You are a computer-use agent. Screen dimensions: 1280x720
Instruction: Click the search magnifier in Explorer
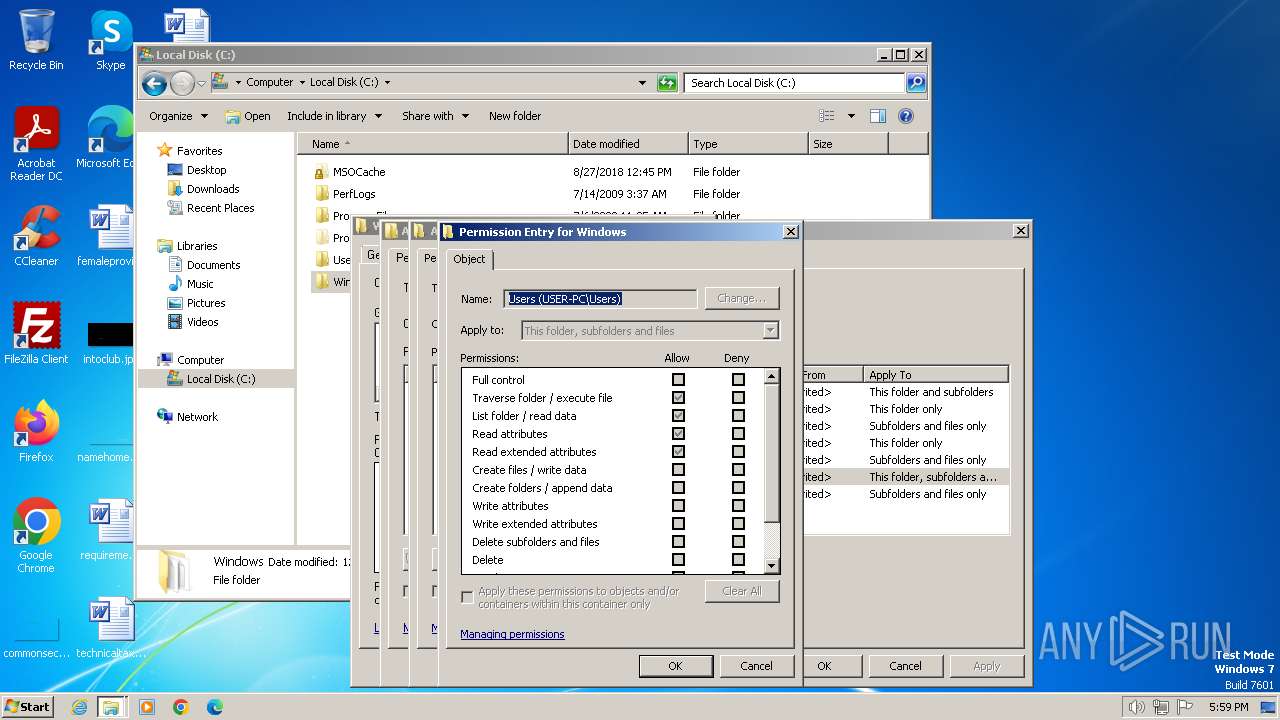(916, 83)
